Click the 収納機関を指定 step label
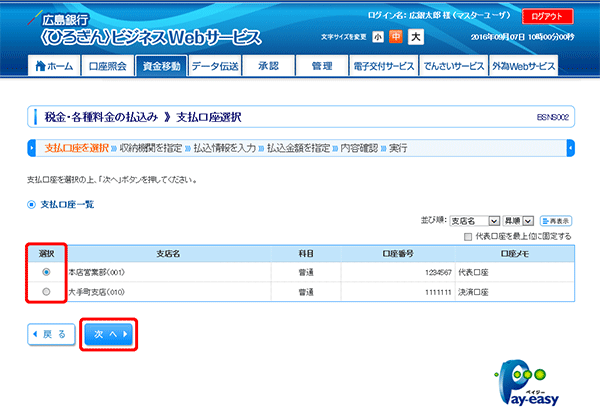Image resolution: width=600 pixels, height=419 pixels. [150, 148]
